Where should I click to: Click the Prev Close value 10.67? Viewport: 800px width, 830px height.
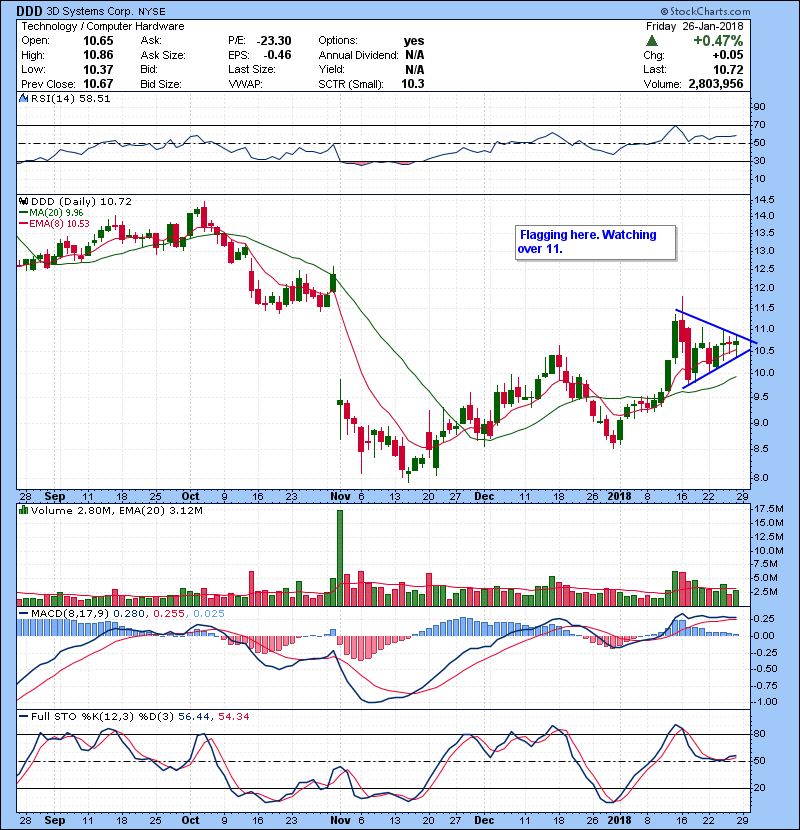point(98,84)
